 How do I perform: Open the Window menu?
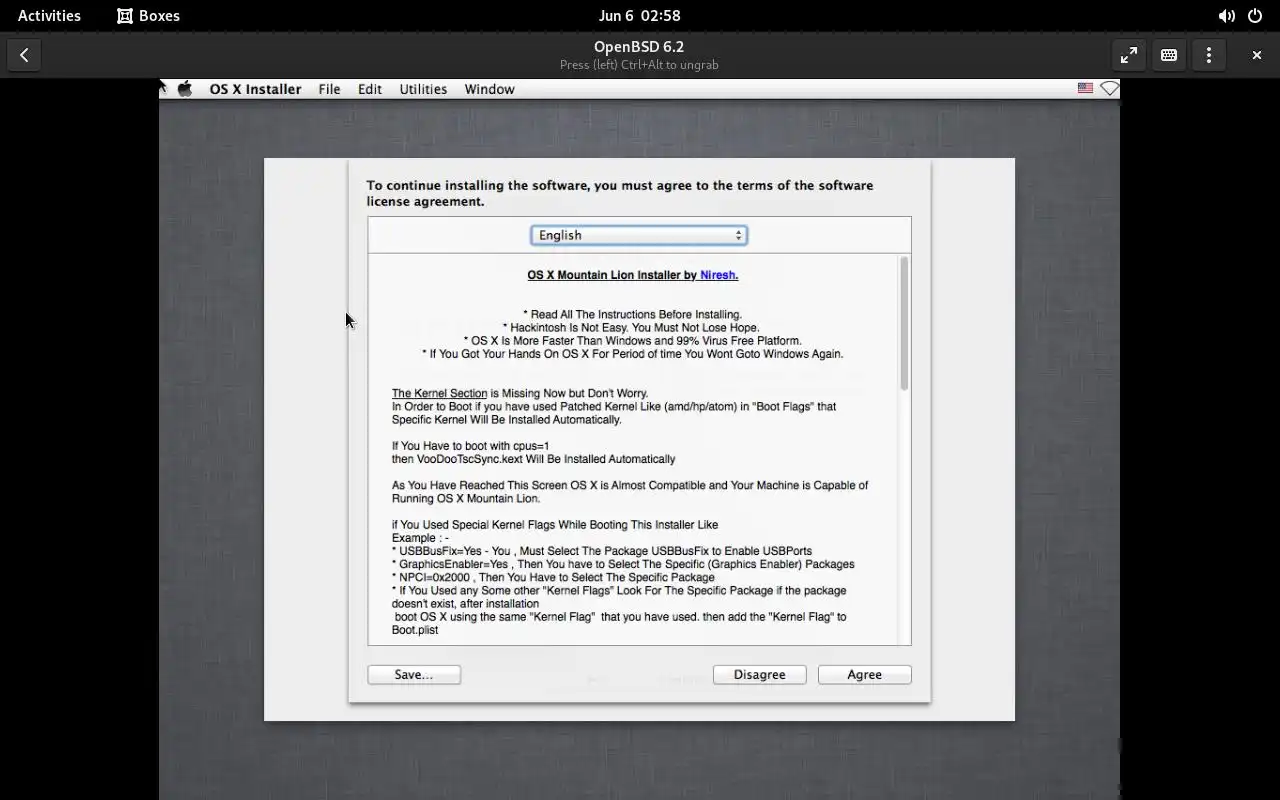pyautogui.click(x=489, y=89)
